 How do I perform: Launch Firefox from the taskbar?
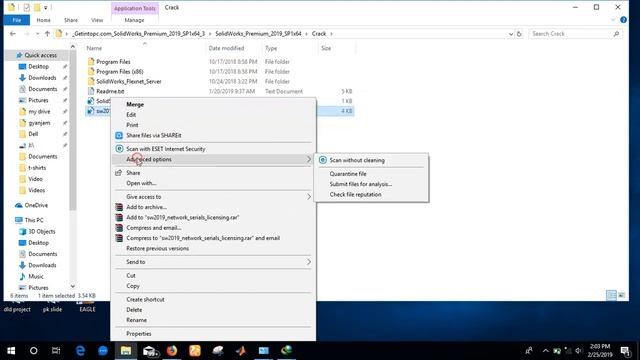(172, 351)
